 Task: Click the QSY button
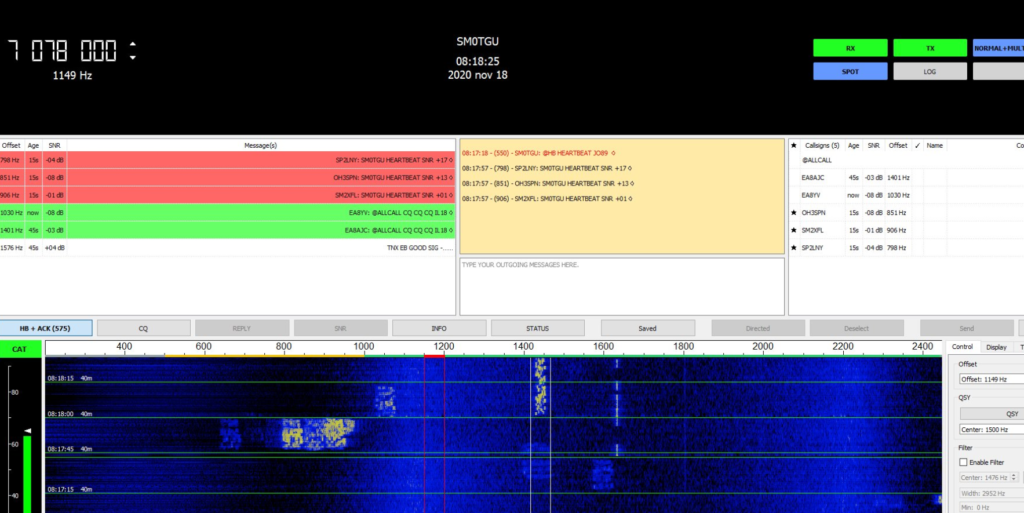pos(993,414)
